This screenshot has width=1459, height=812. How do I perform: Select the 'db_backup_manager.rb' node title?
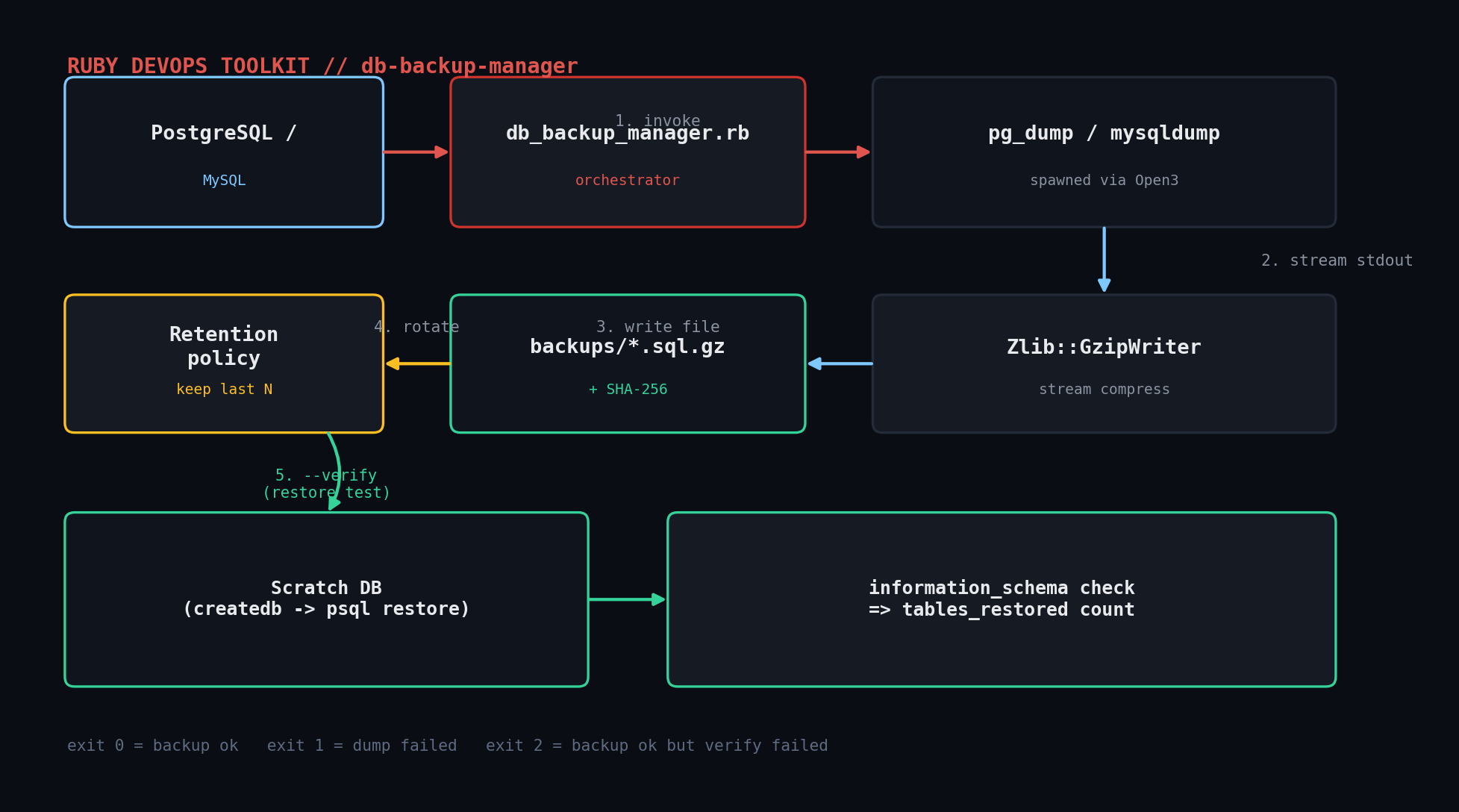tap(628, 134)
